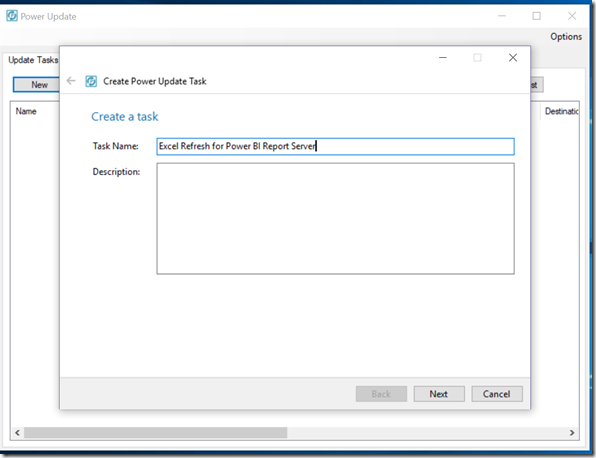Click the 'Task Name:' label

click(116, 146)
